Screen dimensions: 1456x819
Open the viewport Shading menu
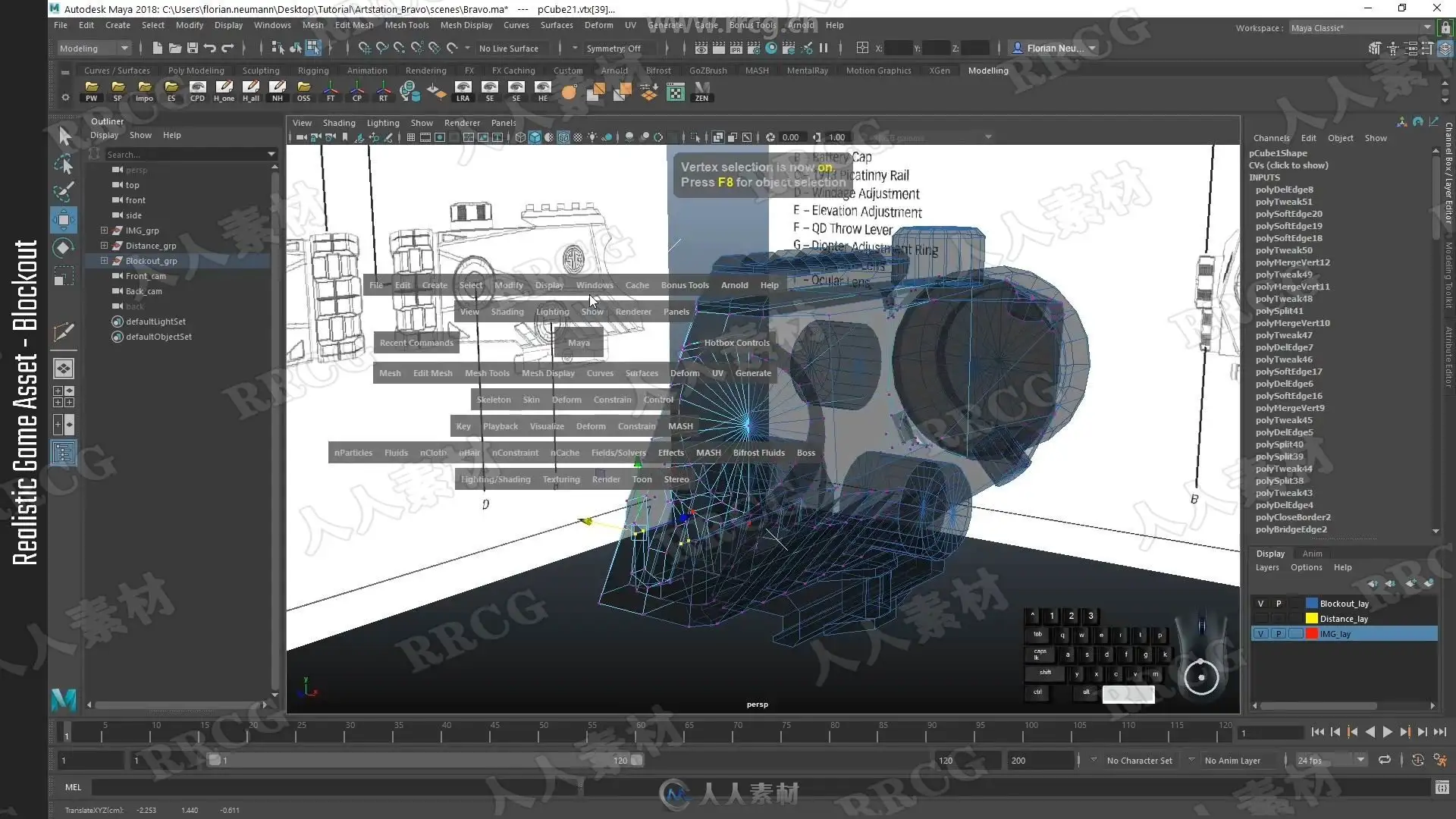pyautogui.click(x=339, y=123)
